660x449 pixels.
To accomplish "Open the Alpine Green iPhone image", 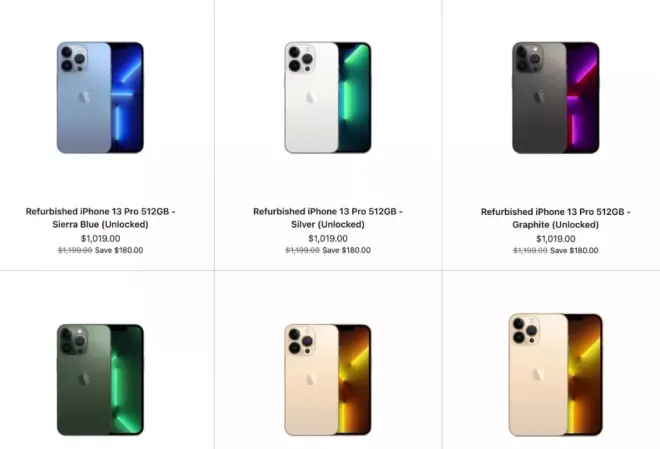I will [100, 380].
